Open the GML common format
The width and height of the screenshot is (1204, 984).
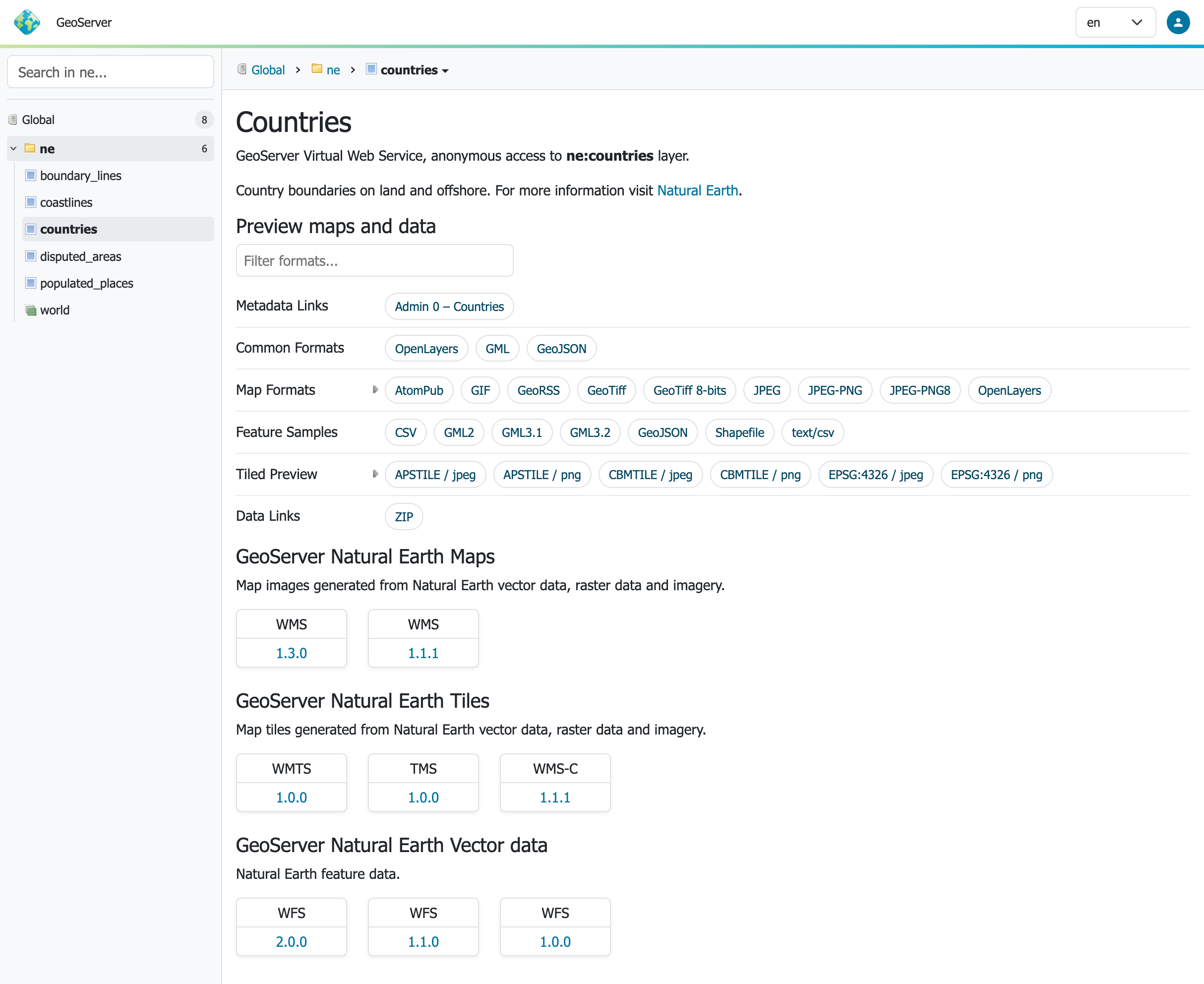click(497, 349)
